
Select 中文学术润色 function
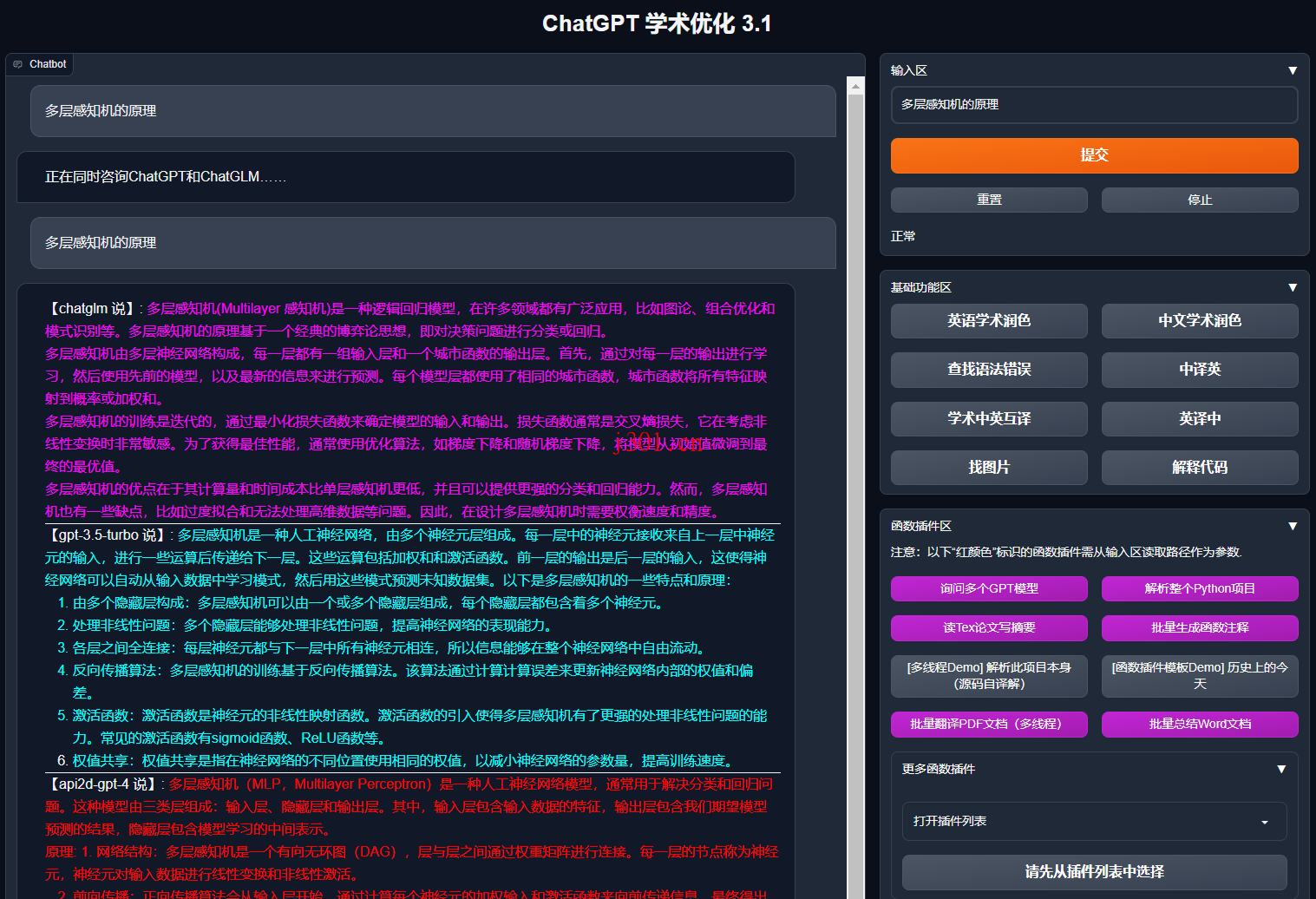(x=1200, y=320)
